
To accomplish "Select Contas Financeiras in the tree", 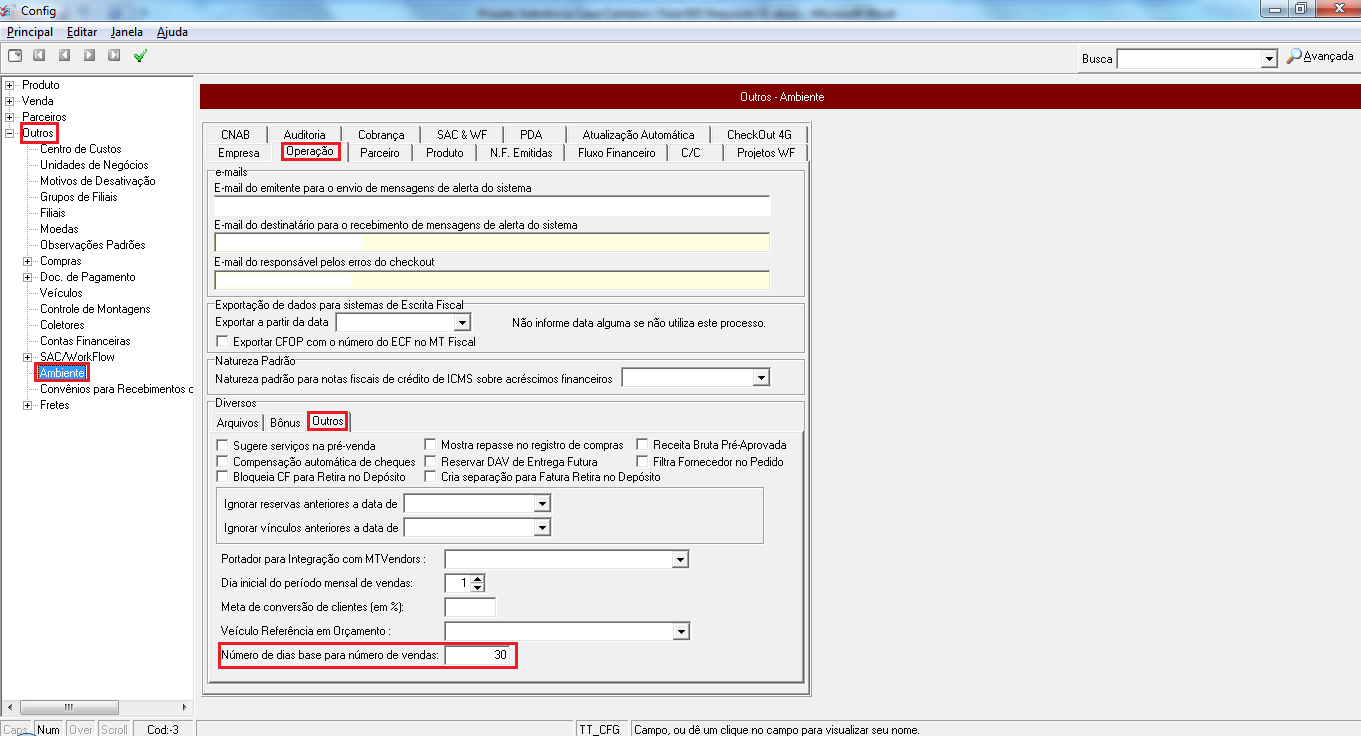I will click(85, 341).
